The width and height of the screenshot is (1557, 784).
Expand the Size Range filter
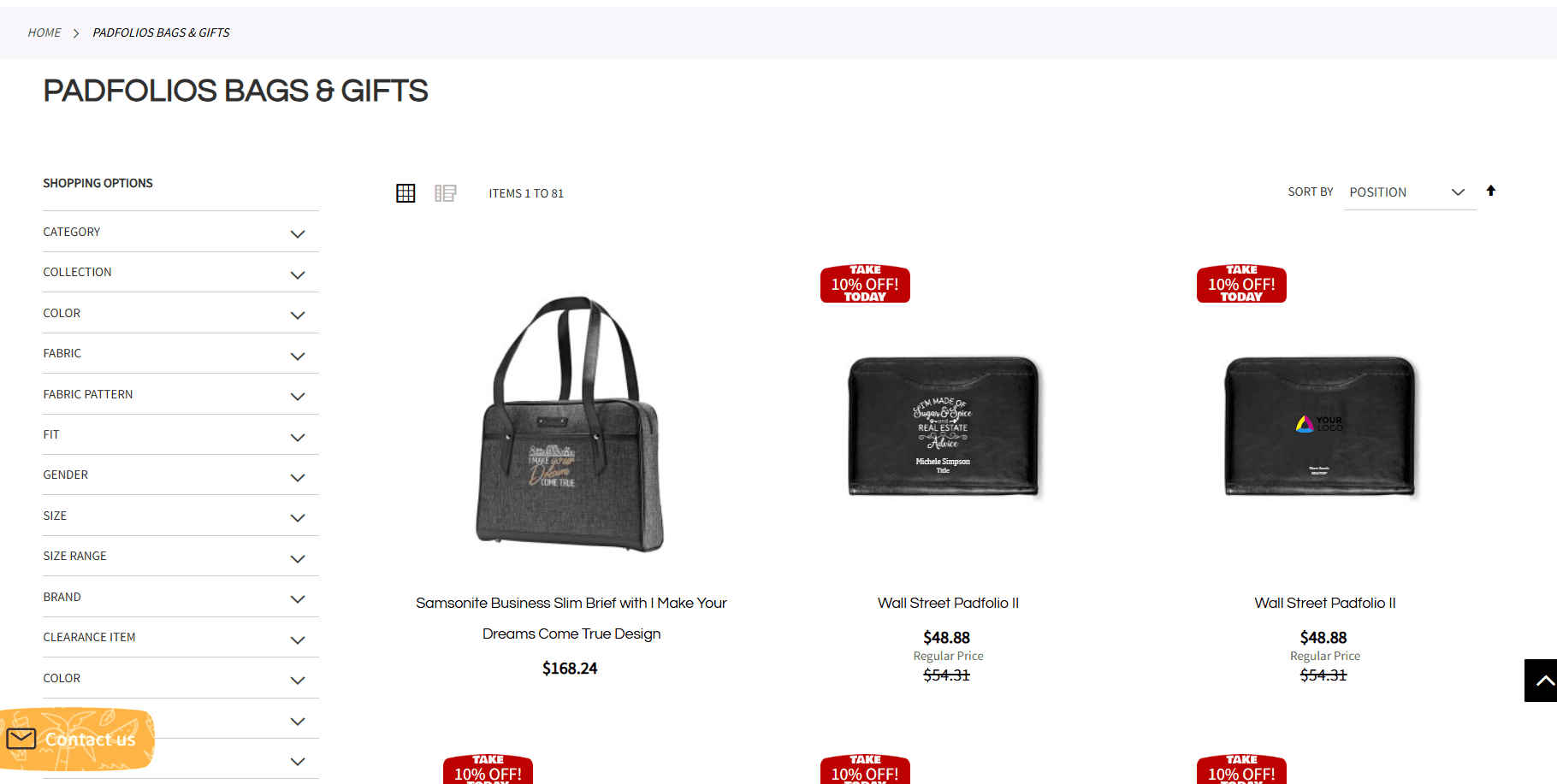(181, 556)
